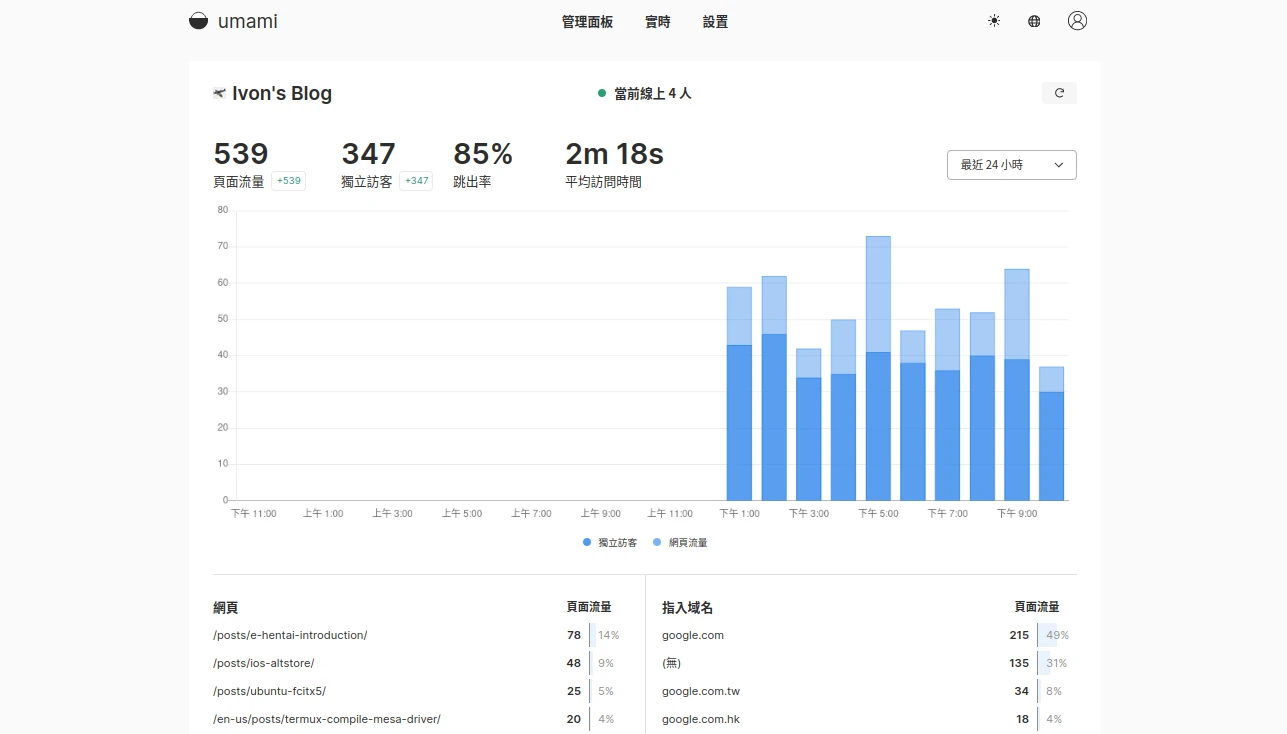Image resolution: width=1287 pixels, height=734 pixels.
Task: Click google.com.tw referrer entry
Action: 701,691
